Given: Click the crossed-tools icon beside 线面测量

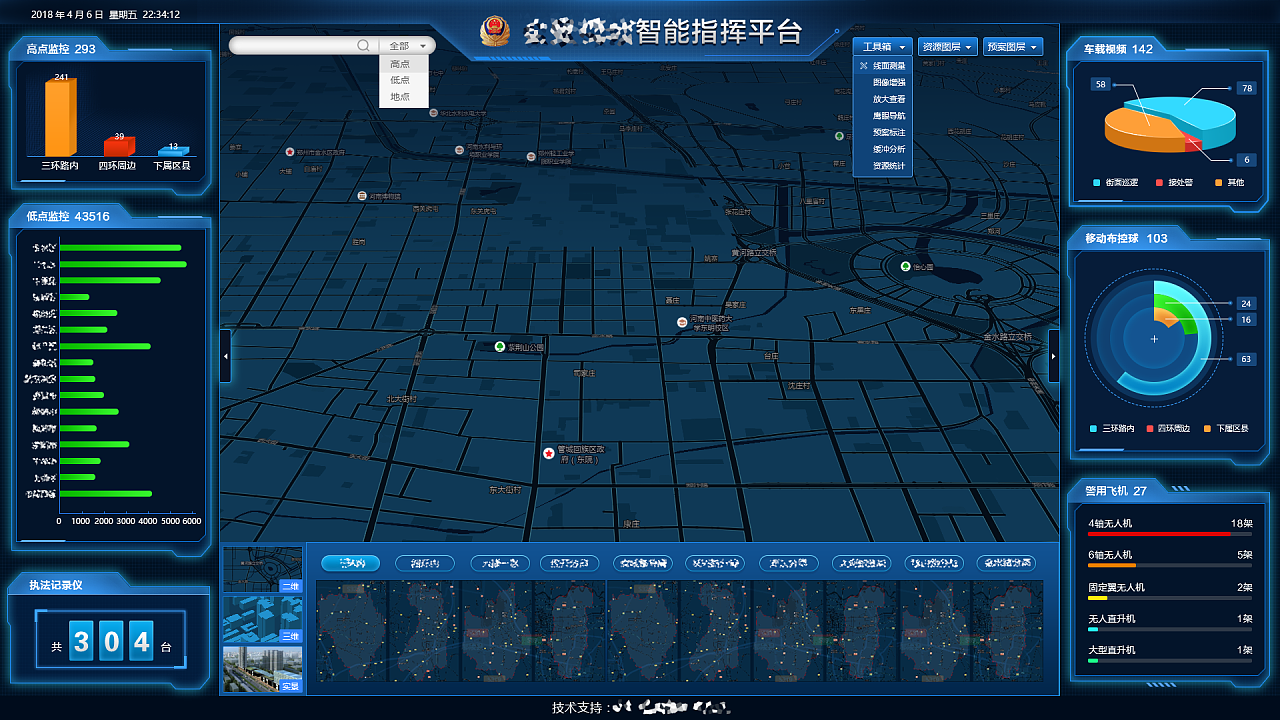Looking at the screenshot, I should [x=864, y=66].
